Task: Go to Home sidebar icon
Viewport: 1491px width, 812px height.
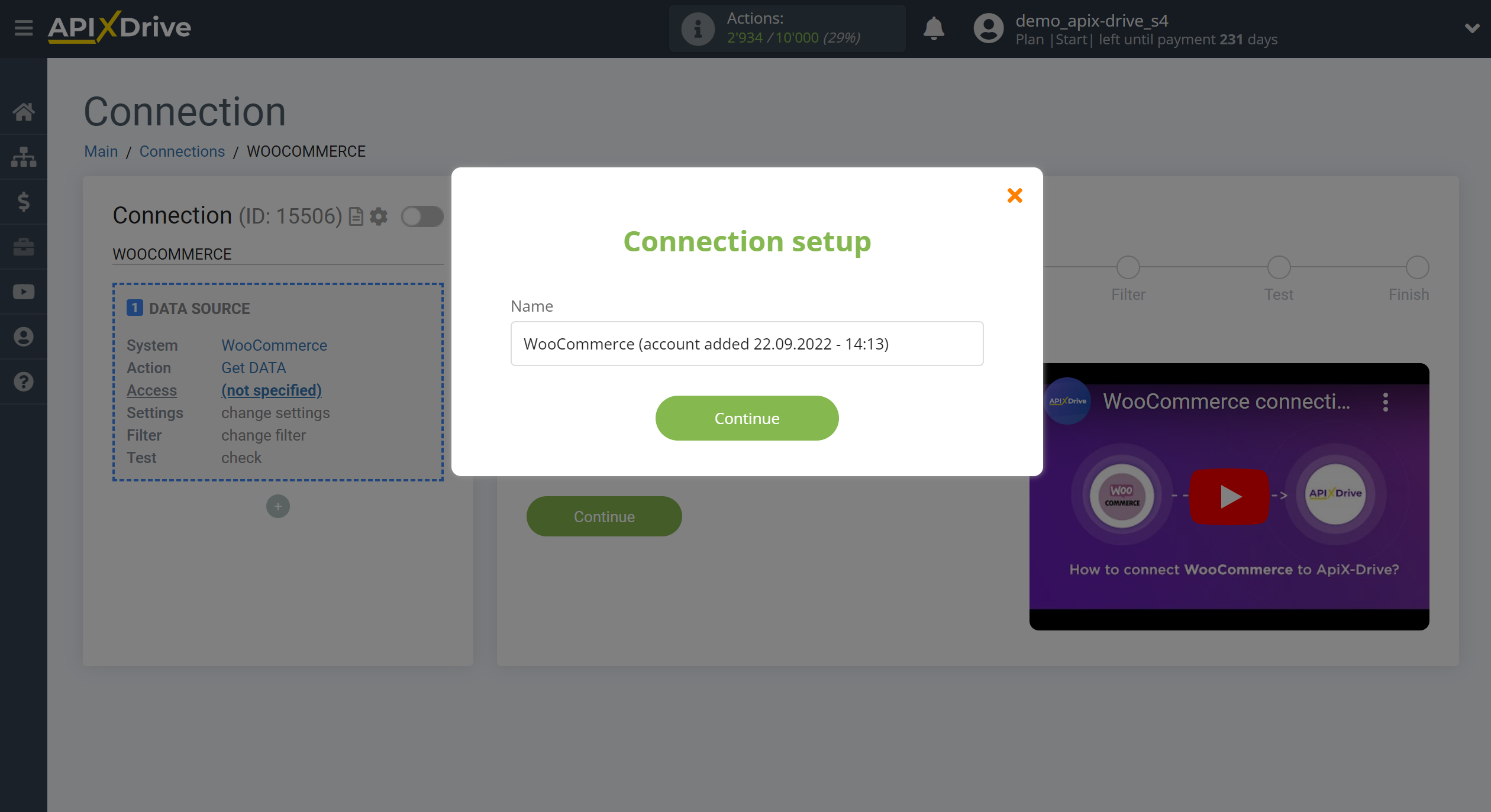Action: (24, 112)
